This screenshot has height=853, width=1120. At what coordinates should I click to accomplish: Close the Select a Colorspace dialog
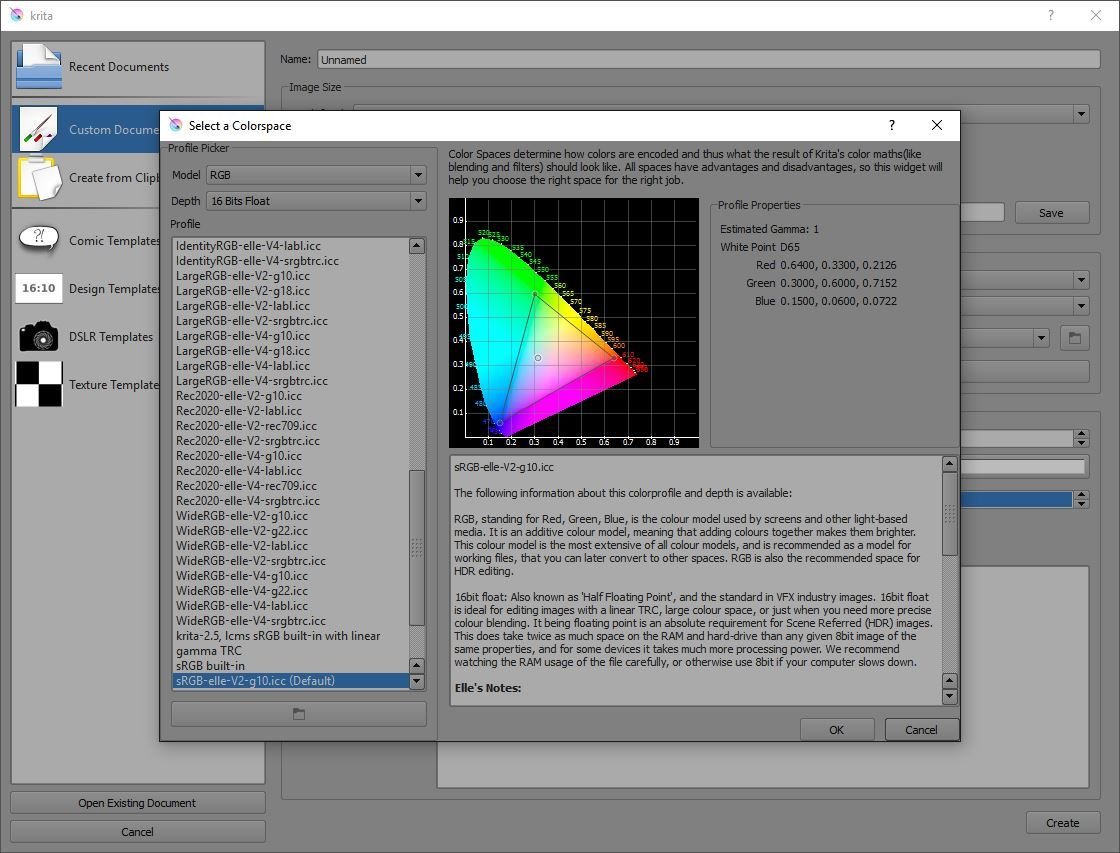pos(936,126)
